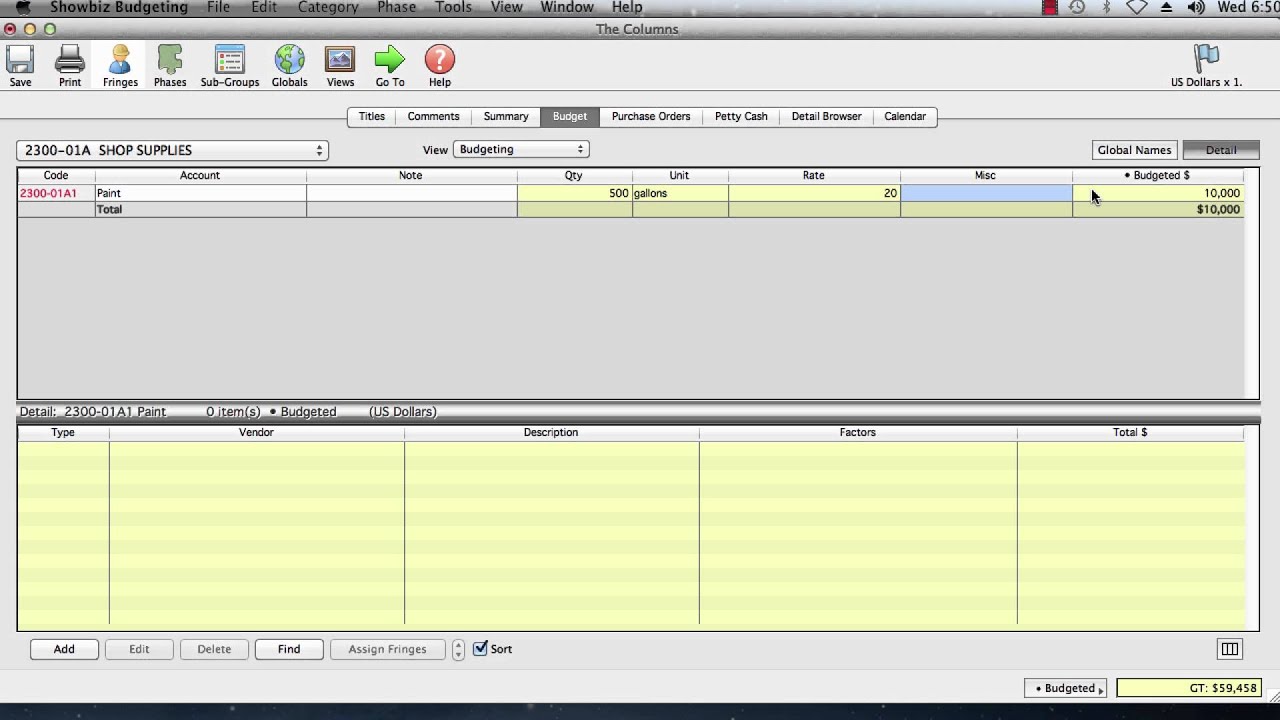Click the GT: $59,458 grand total field
The image size is (1280, 720).
point(1188,688)
